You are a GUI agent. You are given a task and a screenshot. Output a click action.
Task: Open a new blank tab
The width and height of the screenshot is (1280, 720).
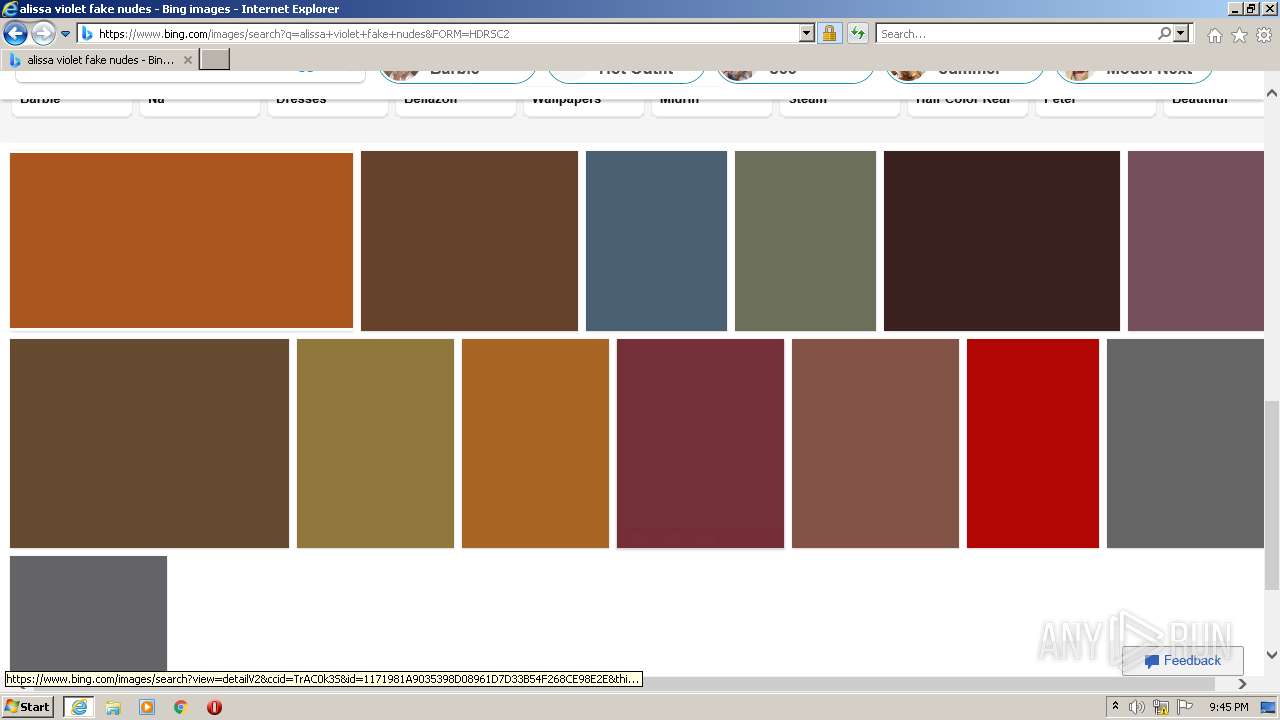coord(215,60)
